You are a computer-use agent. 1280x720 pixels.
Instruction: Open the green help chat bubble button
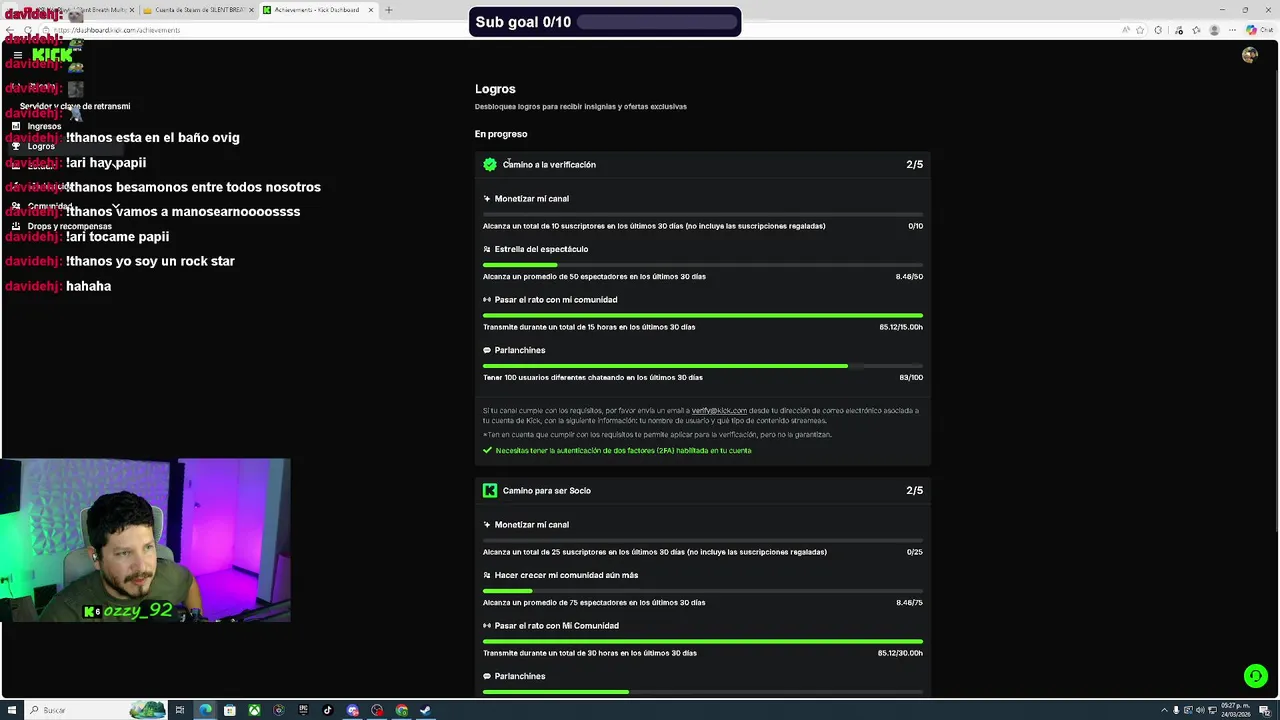(1255, 676)
